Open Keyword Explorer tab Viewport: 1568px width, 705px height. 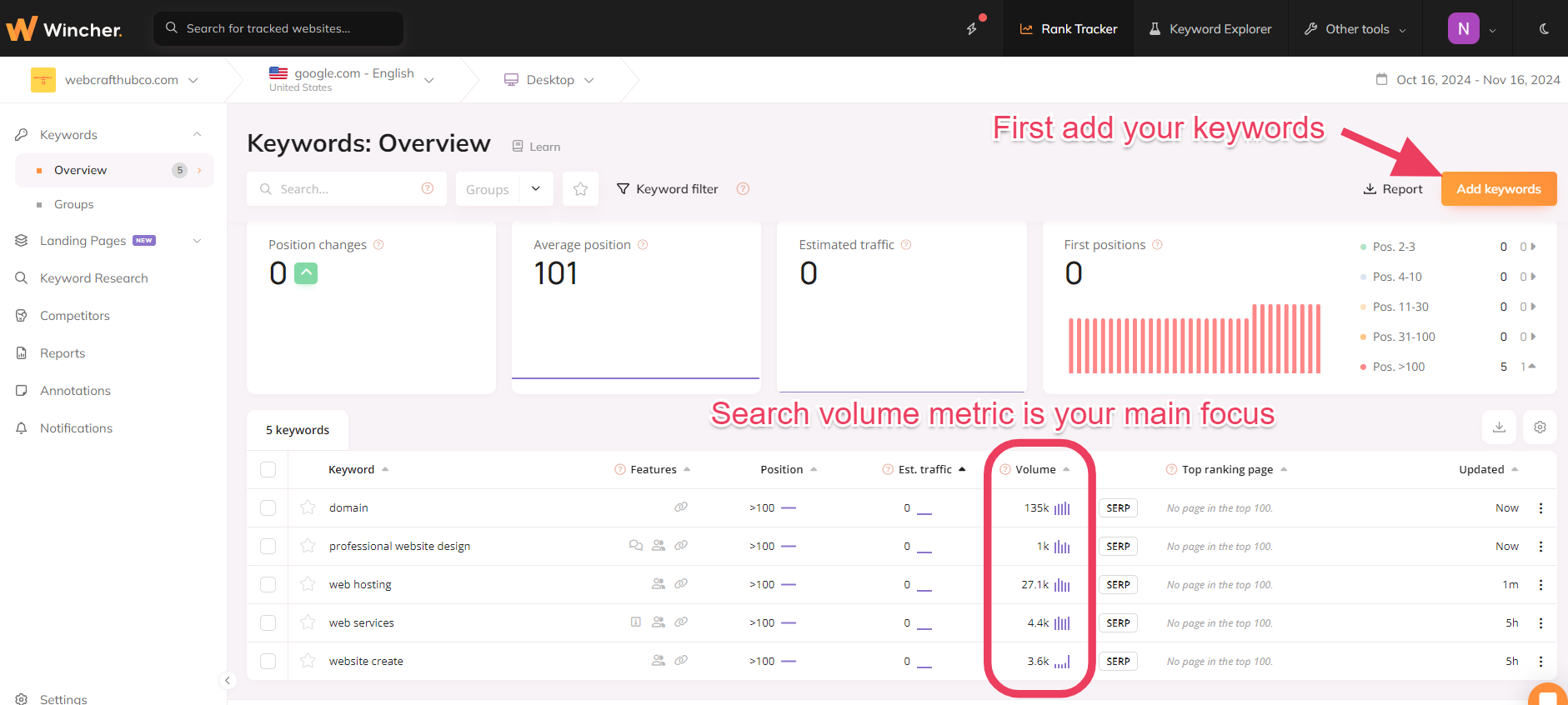(1210, 28)
